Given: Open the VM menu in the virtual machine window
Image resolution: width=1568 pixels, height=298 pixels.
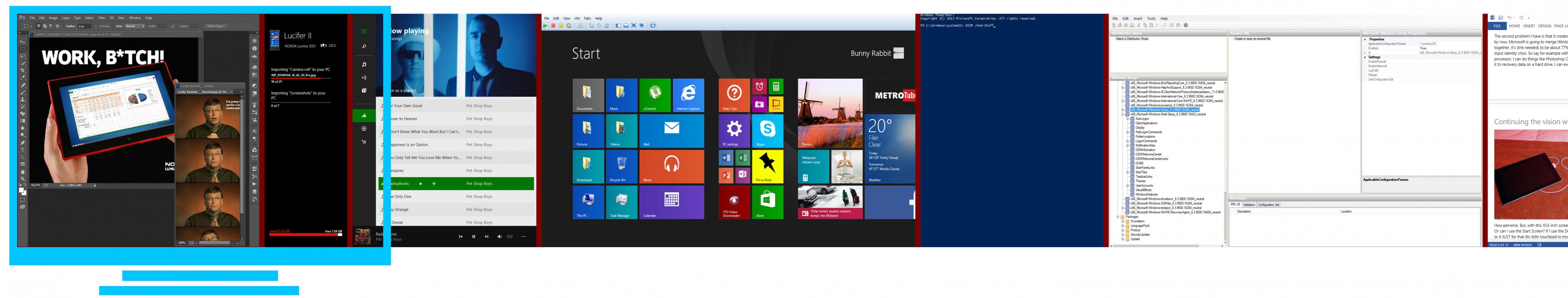Looking at the screenshot, I should click(577, 18).
